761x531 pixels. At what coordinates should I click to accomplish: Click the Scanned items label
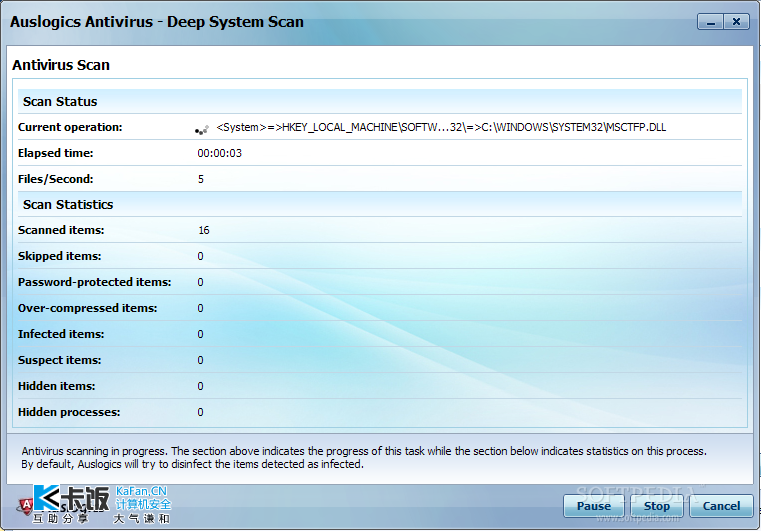[x=61, y=230]
